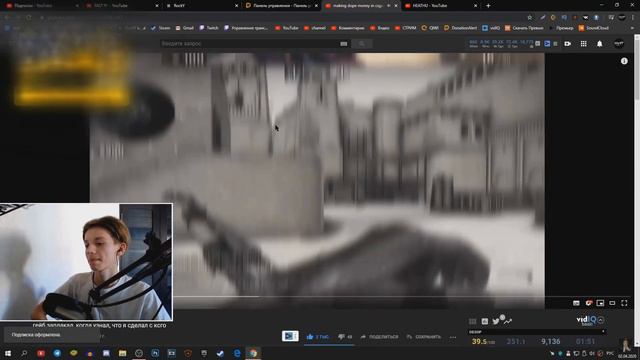This screenshot has height=360, width=640.
Task: Bookmark this page with the star icon
Action: 529,17
